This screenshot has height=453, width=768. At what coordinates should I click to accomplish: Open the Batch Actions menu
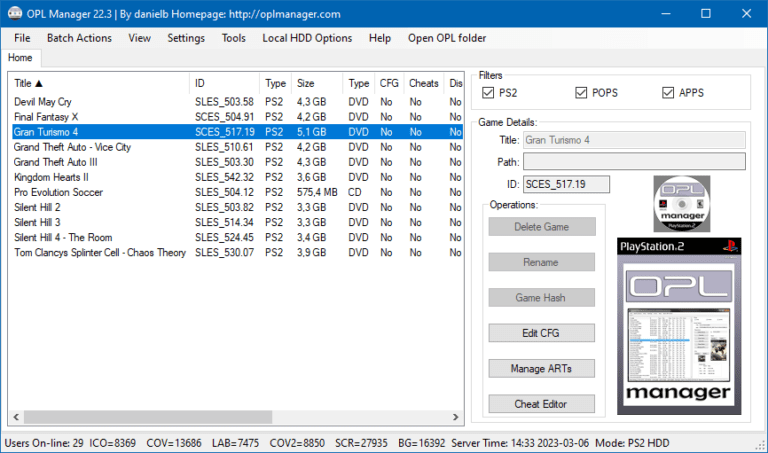click(79, 38)
